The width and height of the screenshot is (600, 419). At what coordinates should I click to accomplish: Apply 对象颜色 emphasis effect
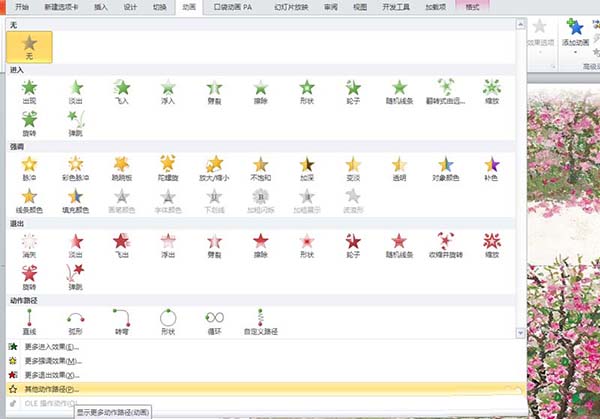tap(446, 168)
